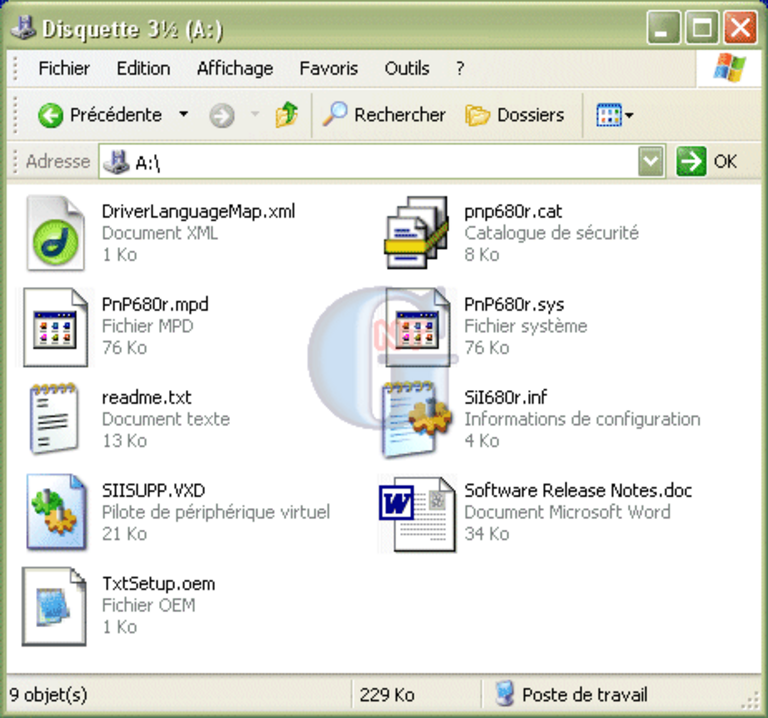Expand the address bar dropdown

[651, 161]
